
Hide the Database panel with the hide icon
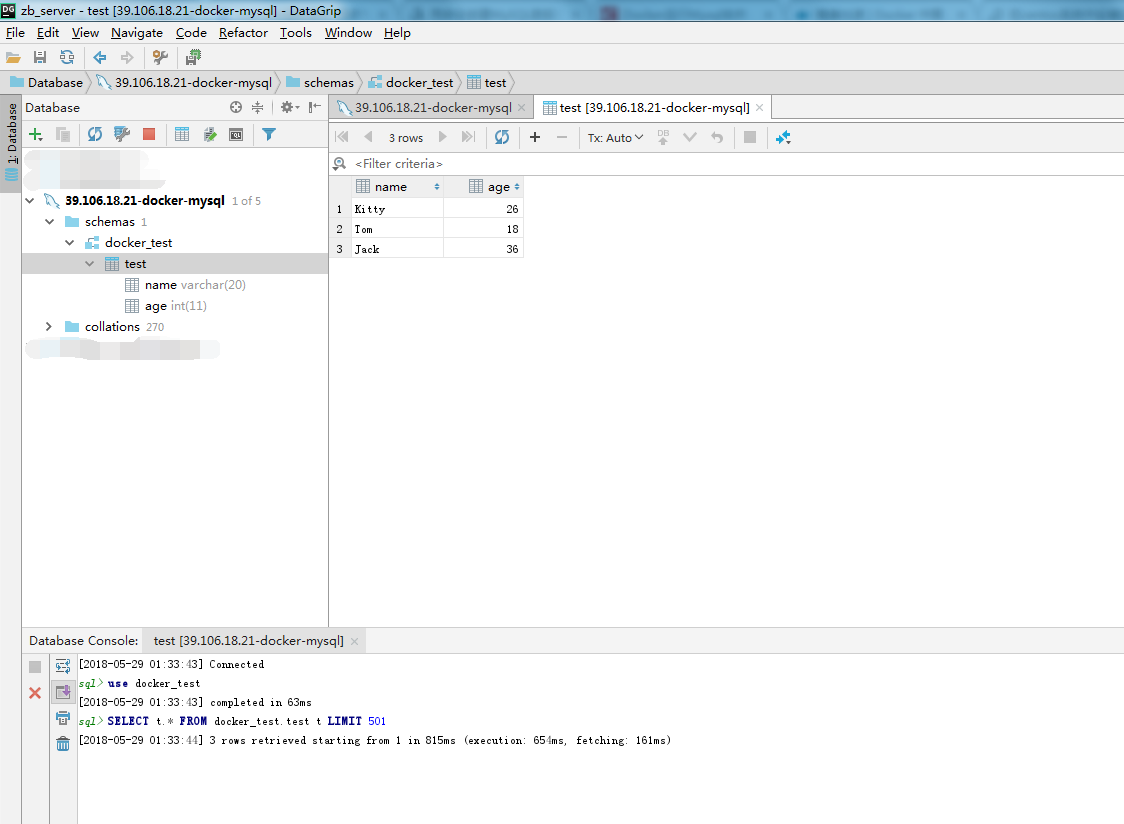[315, 108]
